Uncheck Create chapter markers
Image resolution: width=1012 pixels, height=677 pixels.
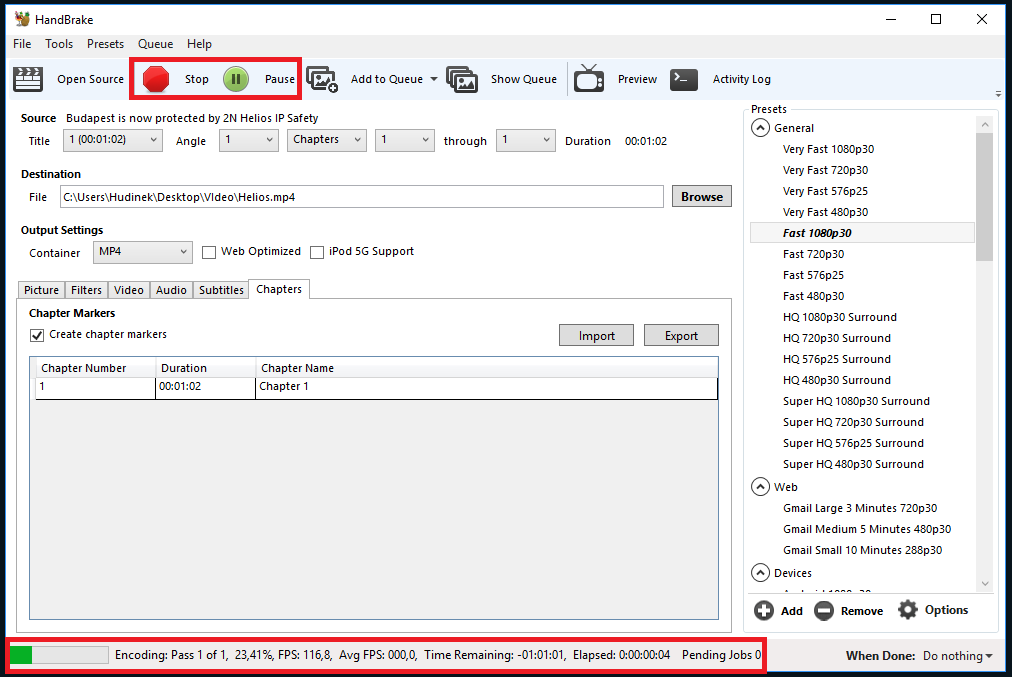pos(37,335)
